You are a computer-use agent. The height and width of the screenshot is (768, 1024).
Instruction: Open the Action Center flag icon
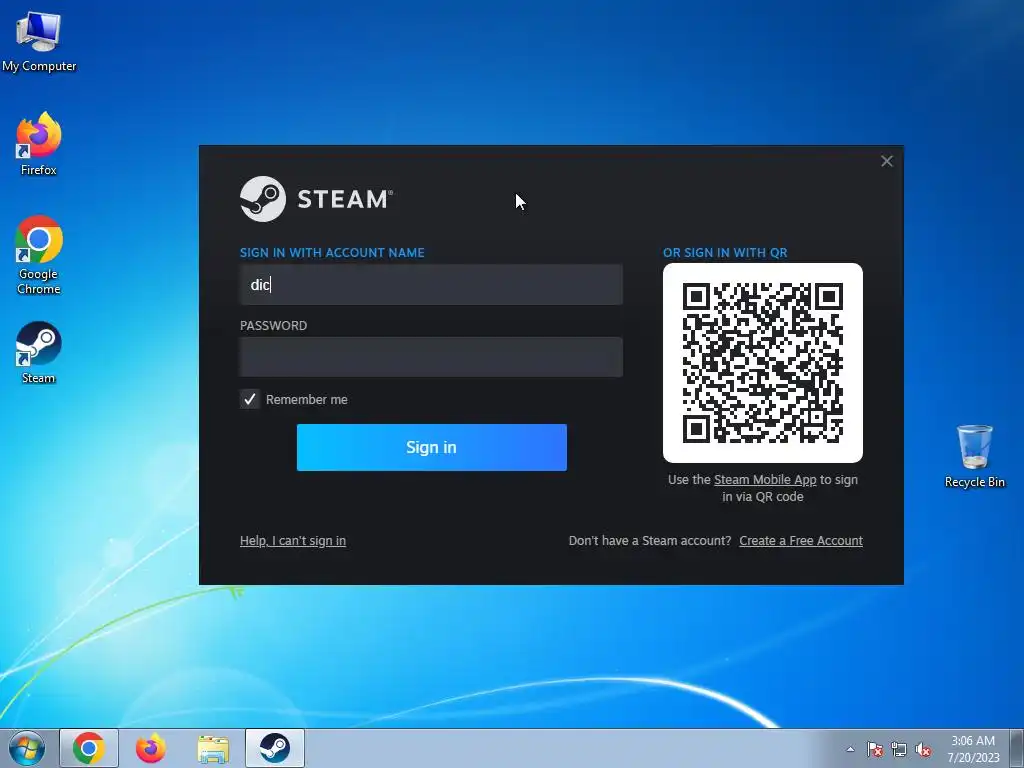875,749
